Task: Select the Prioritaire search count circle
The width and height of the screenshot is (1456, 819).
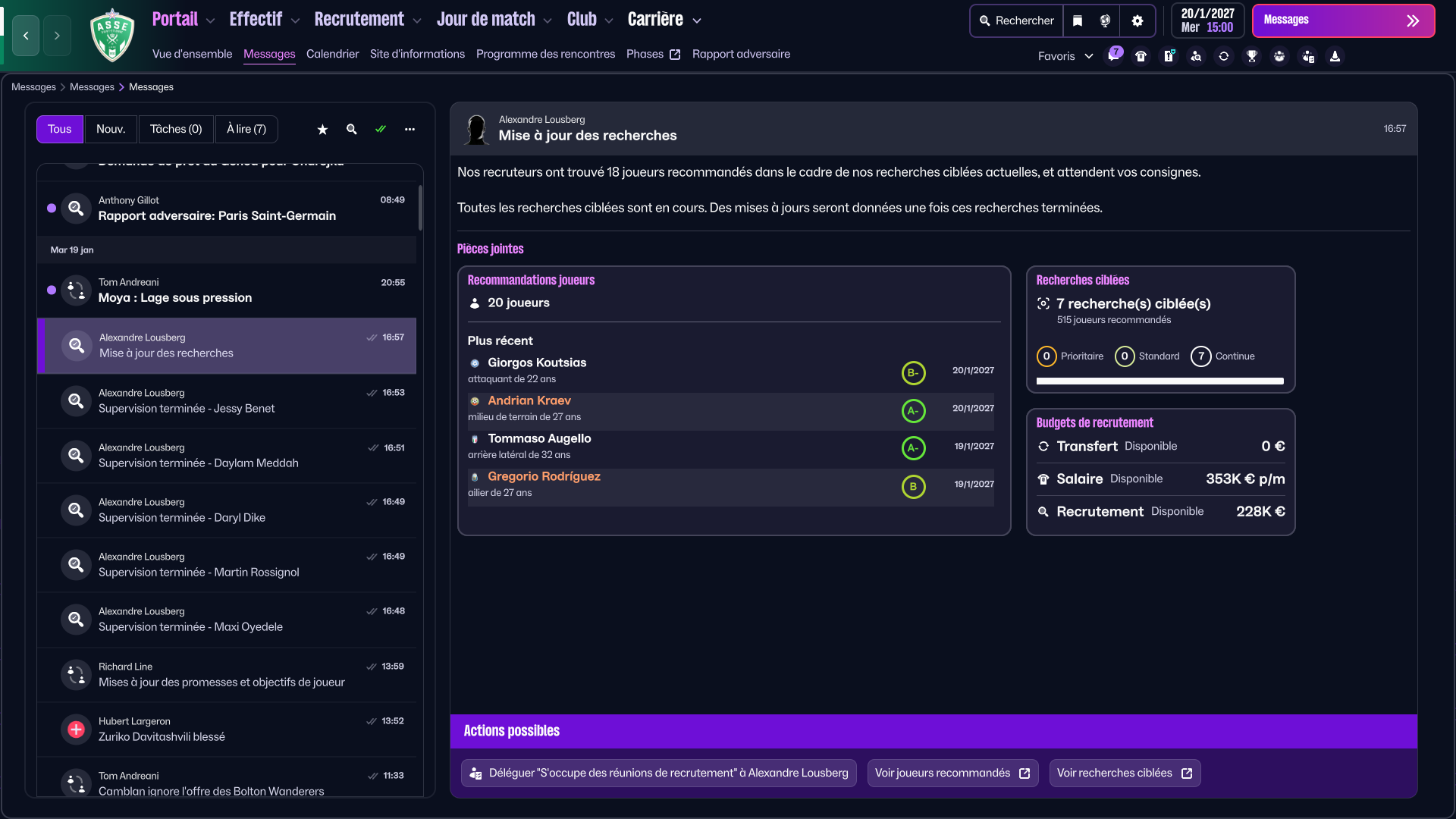Action: tap(1046, 356)
